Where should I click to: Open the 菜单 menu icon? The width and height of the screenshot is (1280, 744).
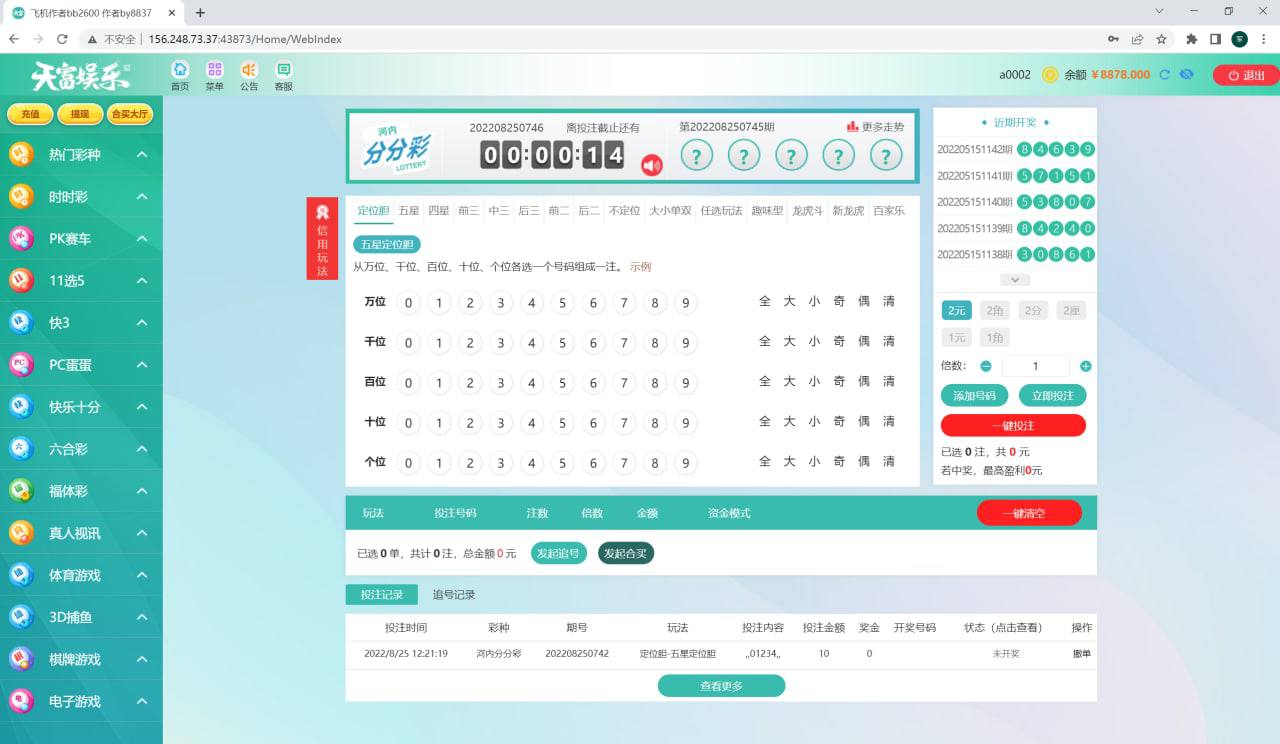click(x=214, y=70)
